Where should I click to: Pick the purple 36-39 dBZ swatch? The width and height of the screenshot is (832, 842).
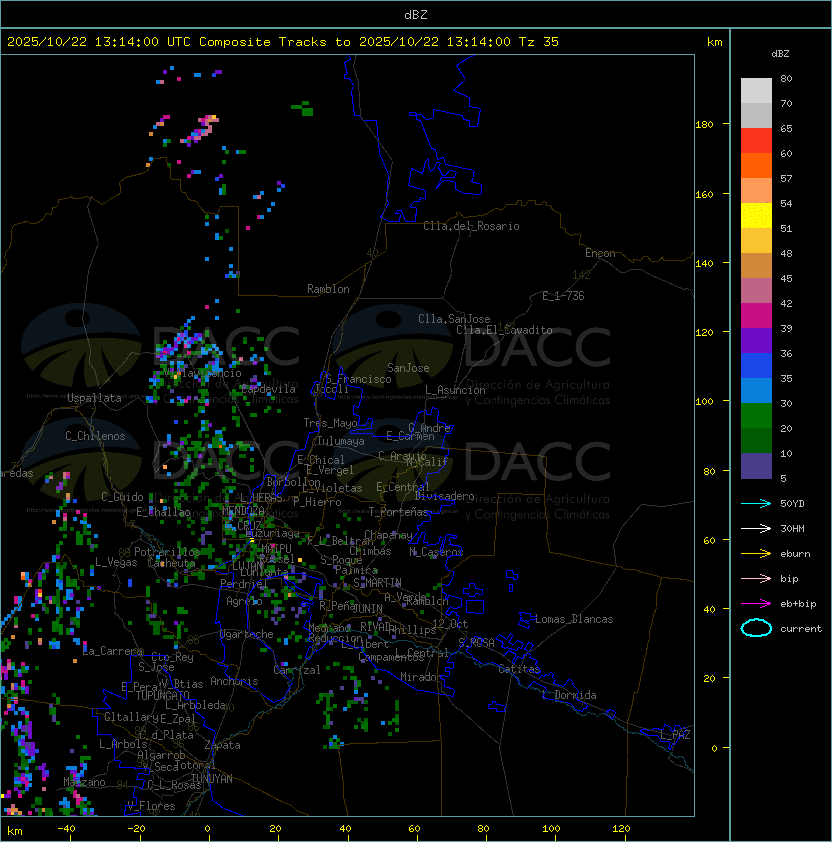pyautogui.click(x=756, y=340)
